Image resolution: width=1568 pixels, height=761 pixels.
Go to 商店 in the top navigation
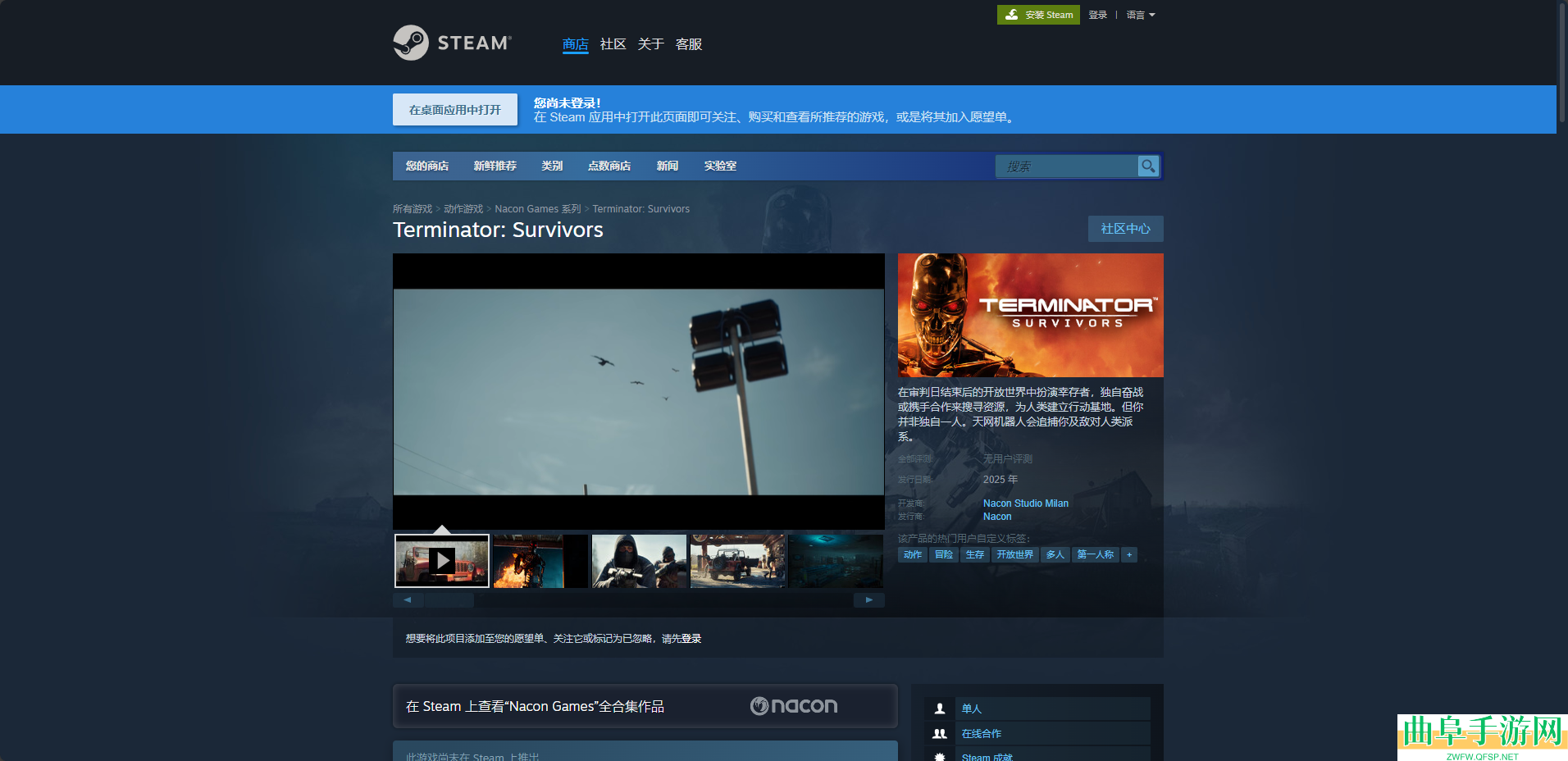(576, 44)
